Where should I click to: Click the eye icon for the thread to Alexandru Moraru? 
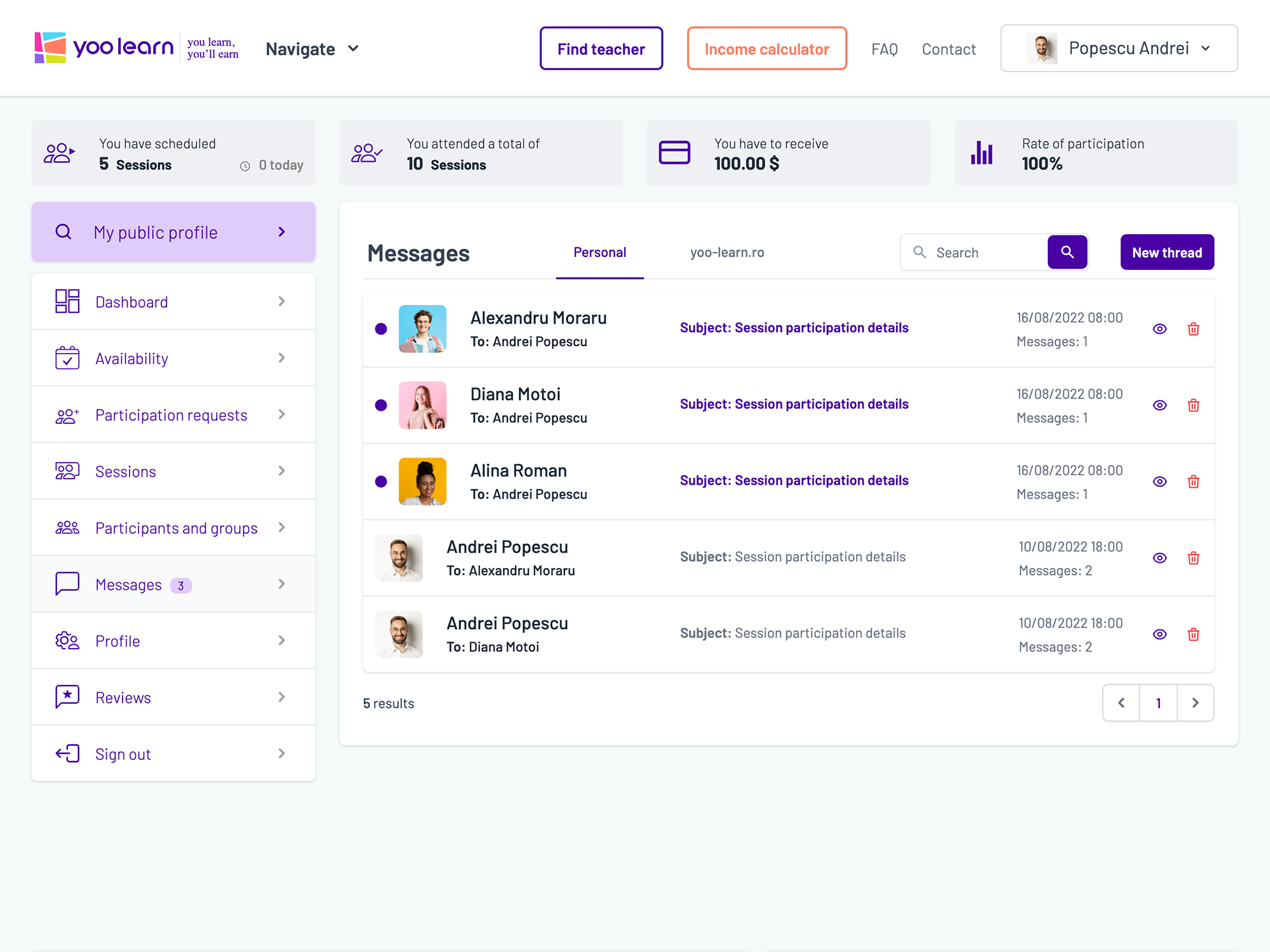pyautogui.click(x=1160, y=558)
